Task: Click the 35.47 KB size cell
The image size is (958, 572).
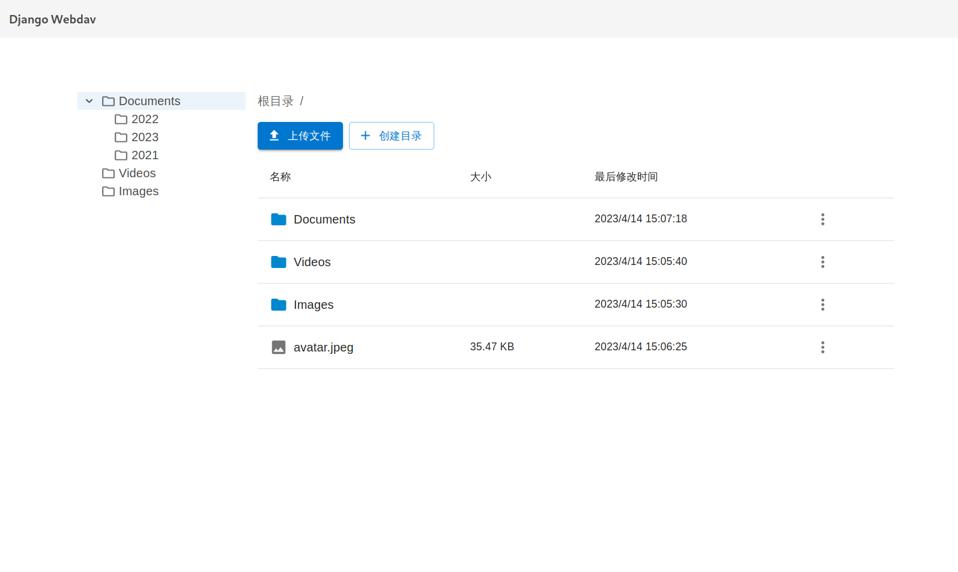Action: click(x=492, y=346)
